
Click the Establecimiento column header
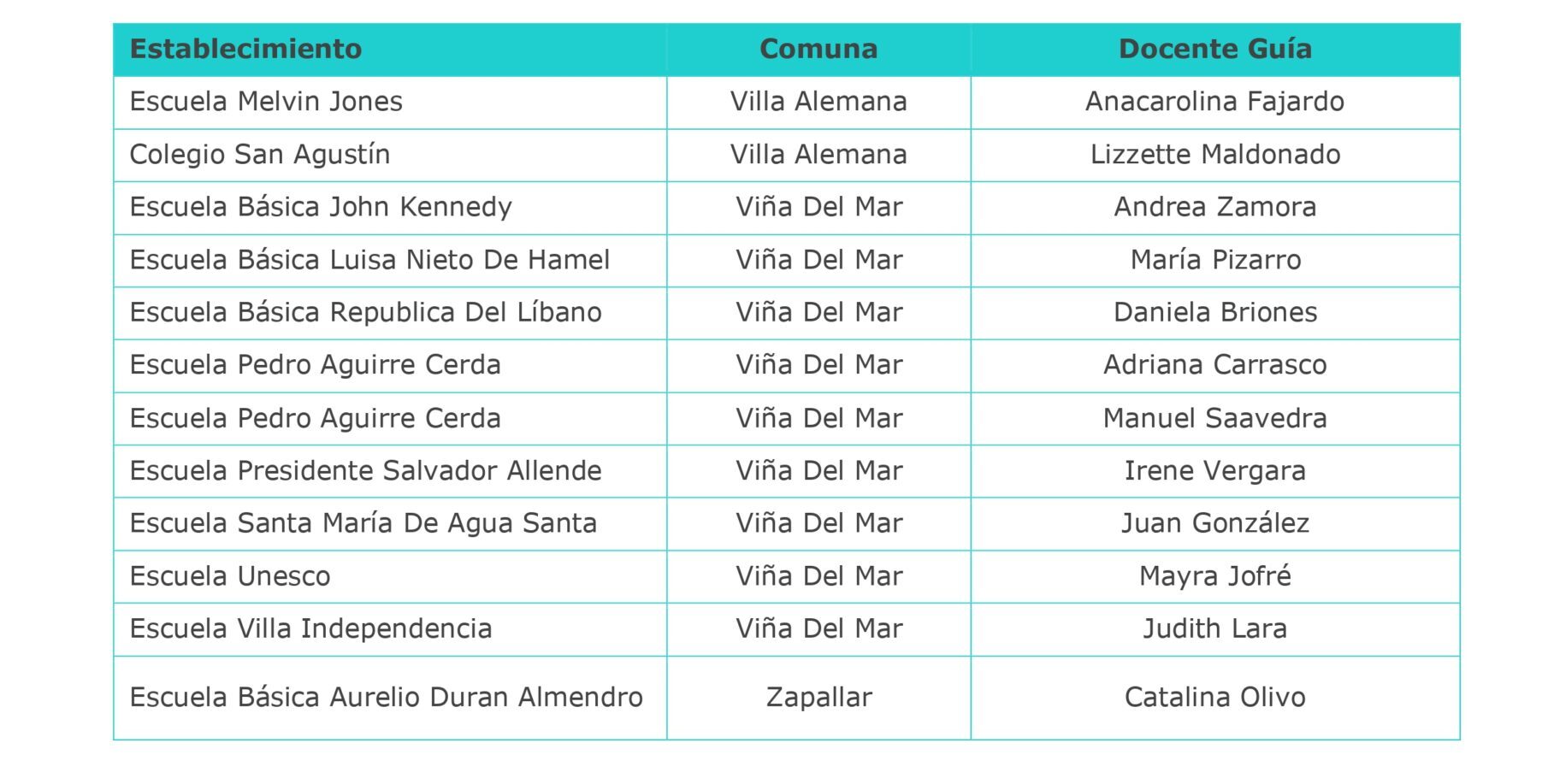point(245,49)
